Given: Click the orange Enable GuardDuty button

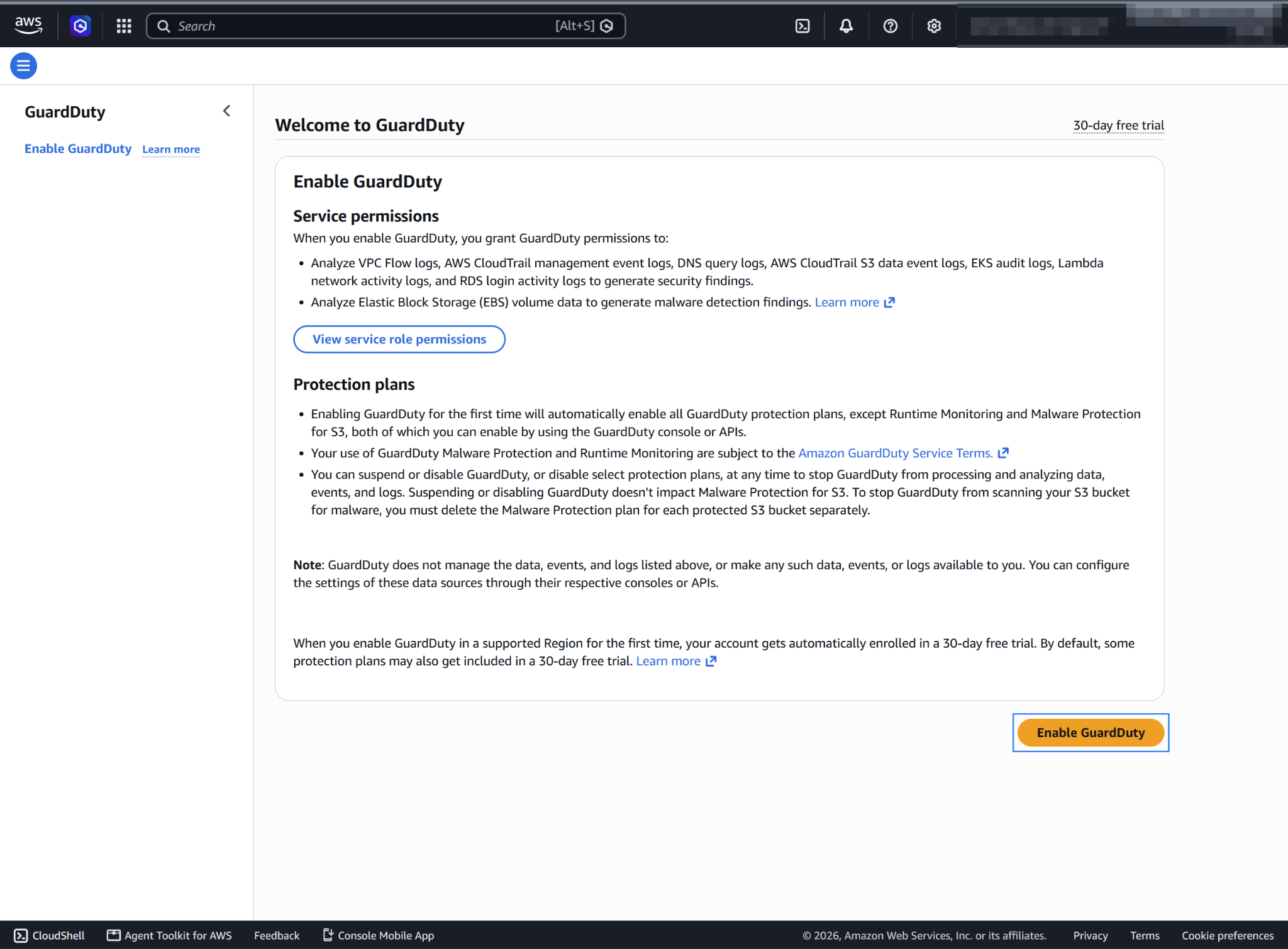Looking at the screenshot, I should tap(1091, 733).
